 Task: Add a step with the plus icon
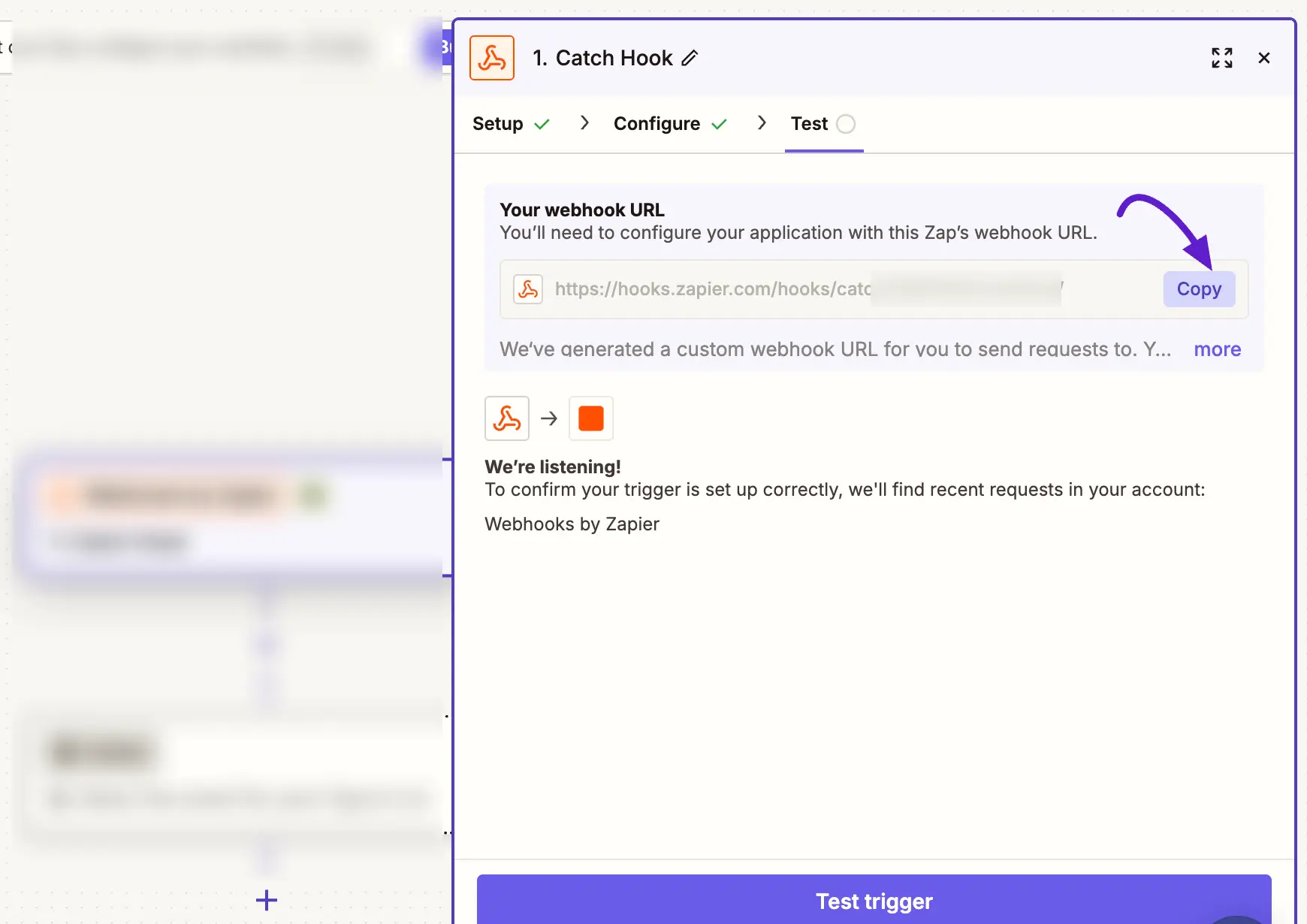(267, 900)
